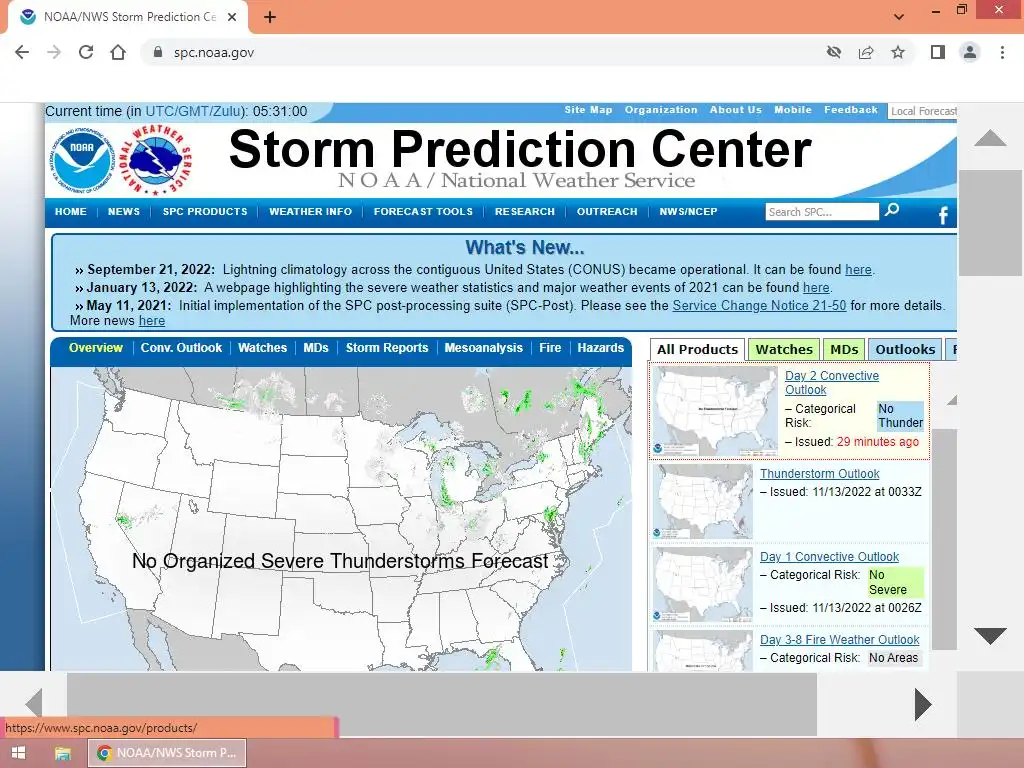Click horizontal scroll-right arrow
Viewport: 1024px width, 768px height.
click(x=922, y=704)
